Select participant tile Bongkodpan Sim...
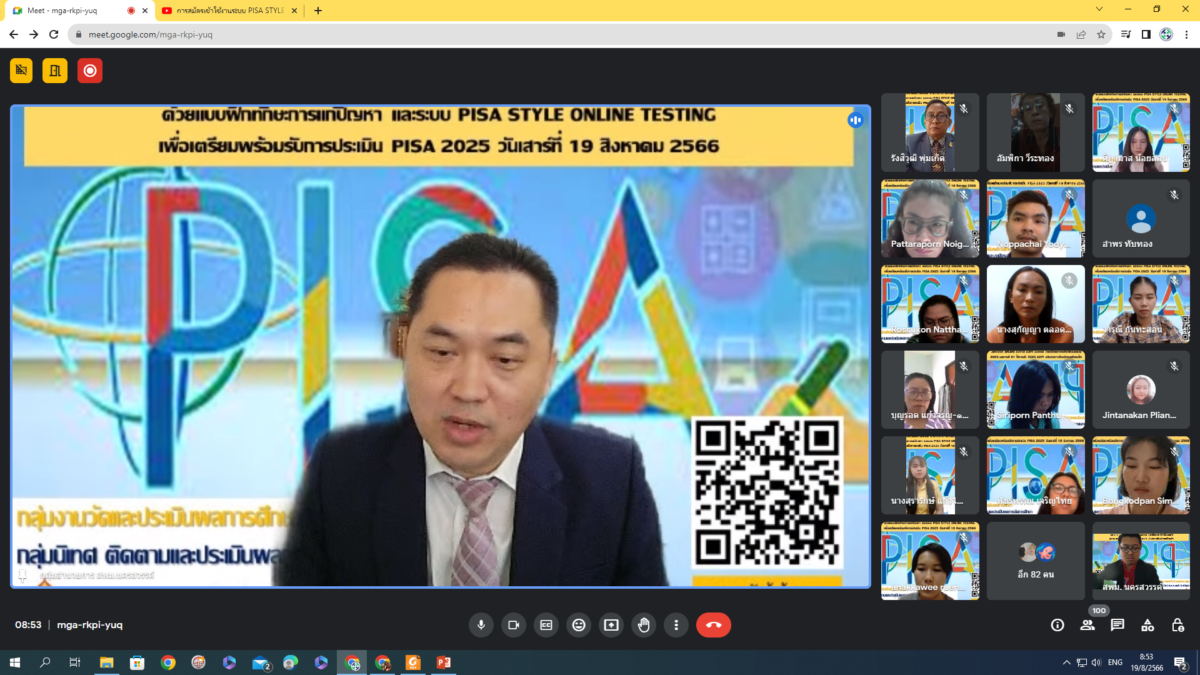The width and height of the screenshot is (1200, 675). (x=1141, y=475)
